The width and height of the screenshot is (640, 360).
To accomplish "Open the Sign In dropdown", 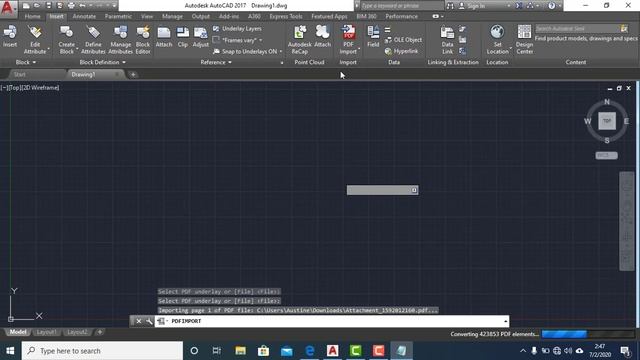I will coord(508,6).
